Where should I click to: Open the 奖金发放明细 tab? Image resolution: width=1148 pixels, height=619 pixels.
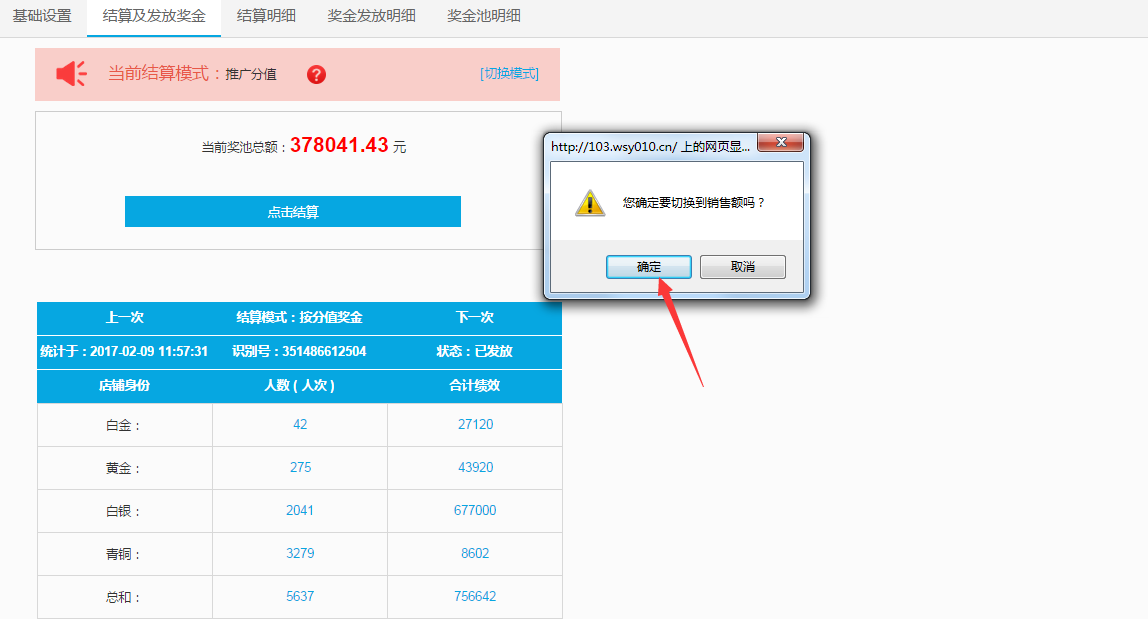[371, 16]
